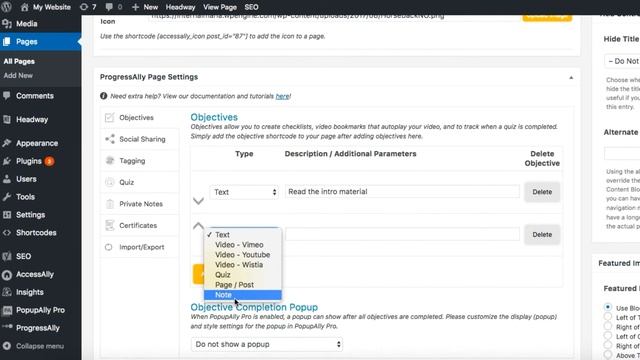Click the Quiz tab icon

(109, 182)
